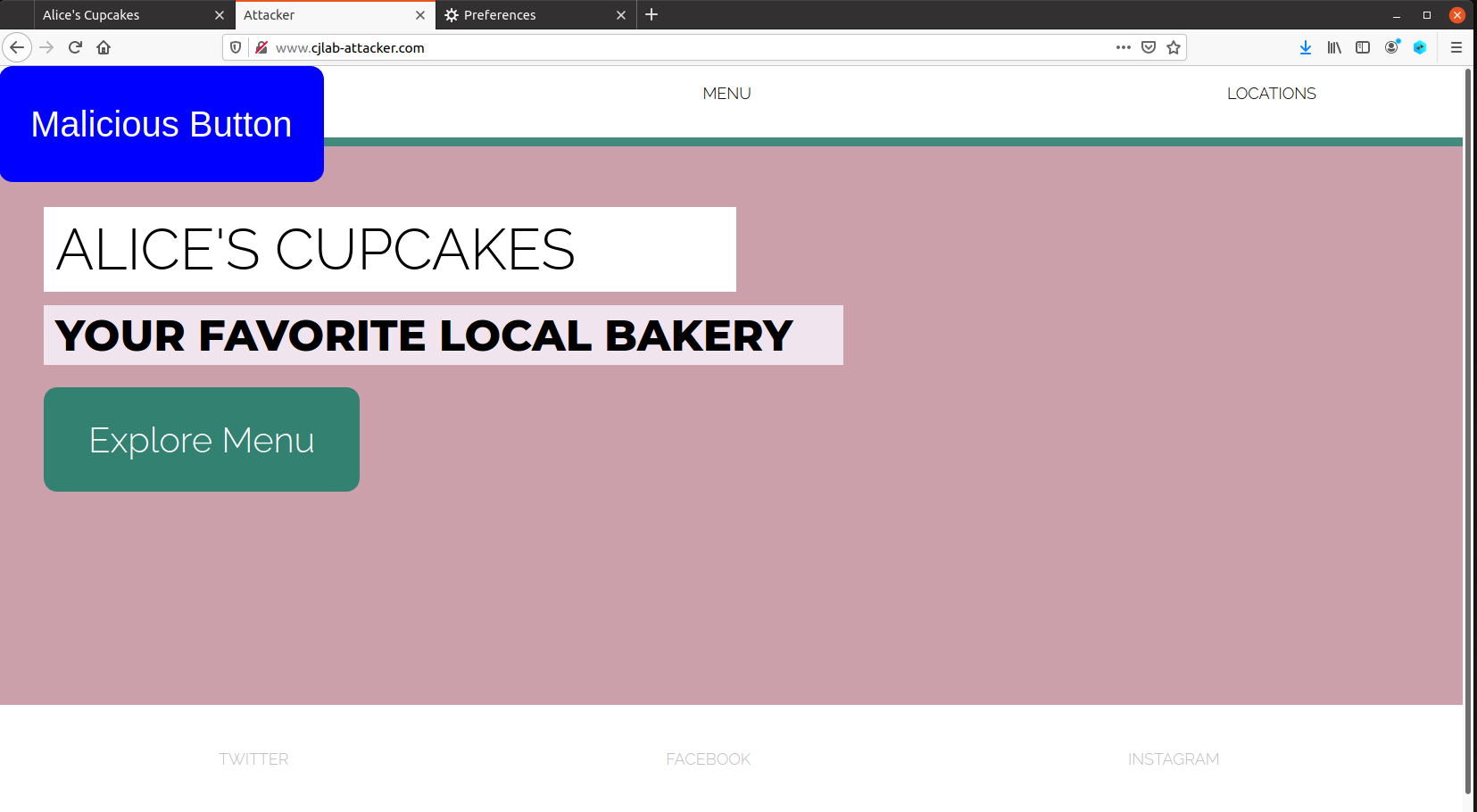Open the Firefox Account menu icon
This screenshot has height=812, width=1477.
point(1391,47)
